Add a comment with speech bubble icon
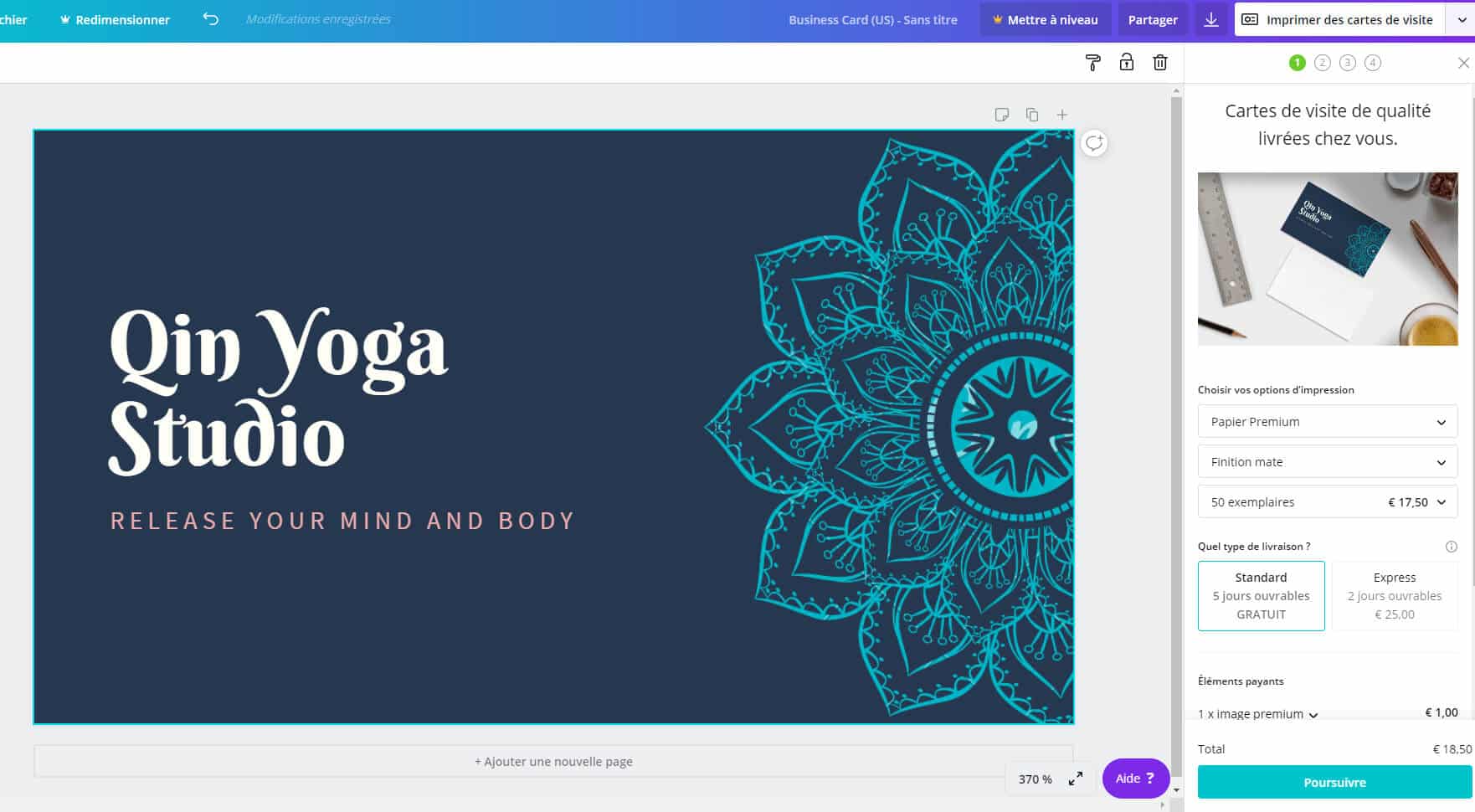Viewport: 1475px width, 812px height. click(1094, 143)
